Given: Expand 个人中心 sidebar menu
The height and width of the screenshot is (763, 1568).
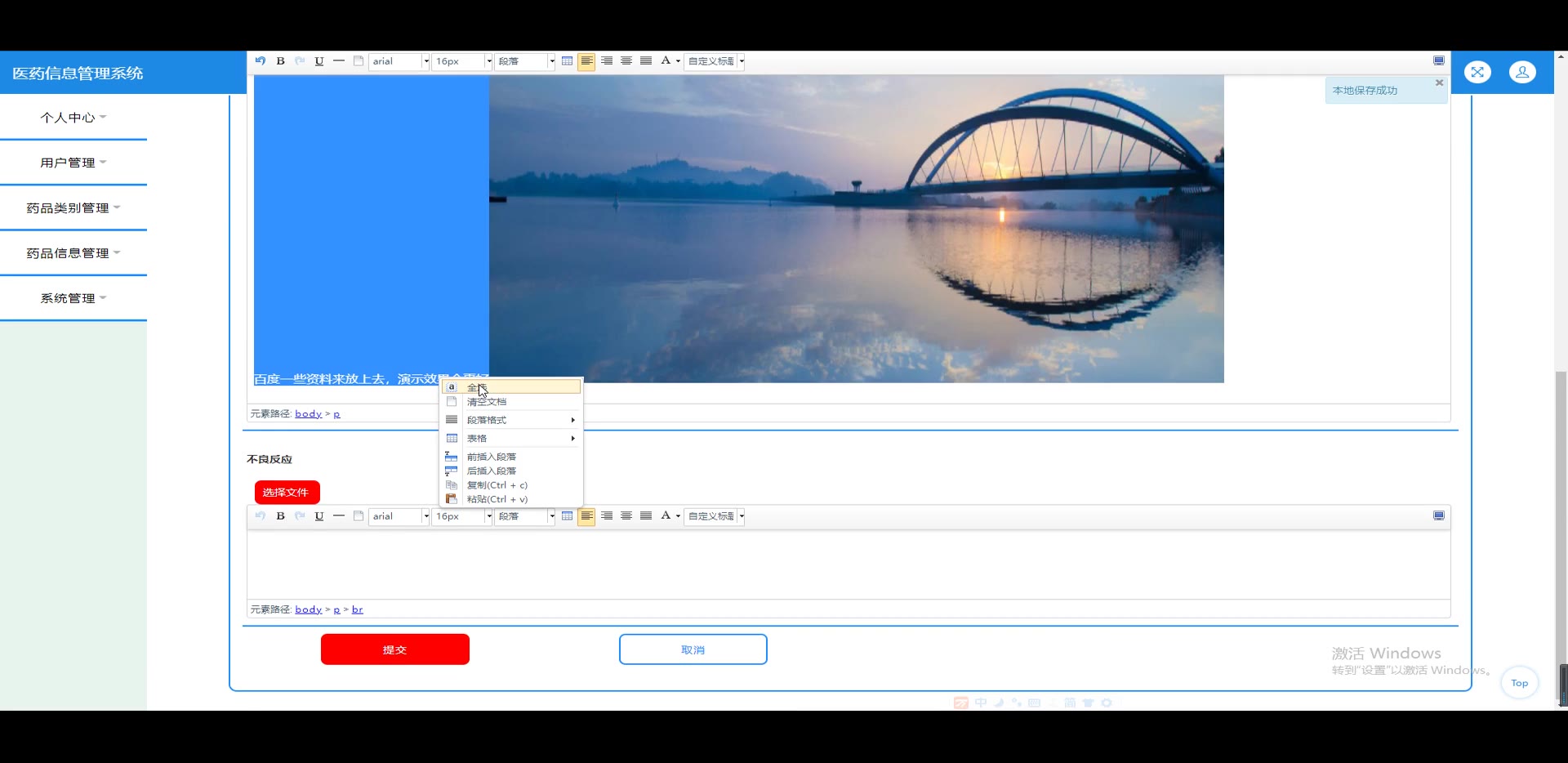Looking at the screenshot, I should (x=73, y=118).
